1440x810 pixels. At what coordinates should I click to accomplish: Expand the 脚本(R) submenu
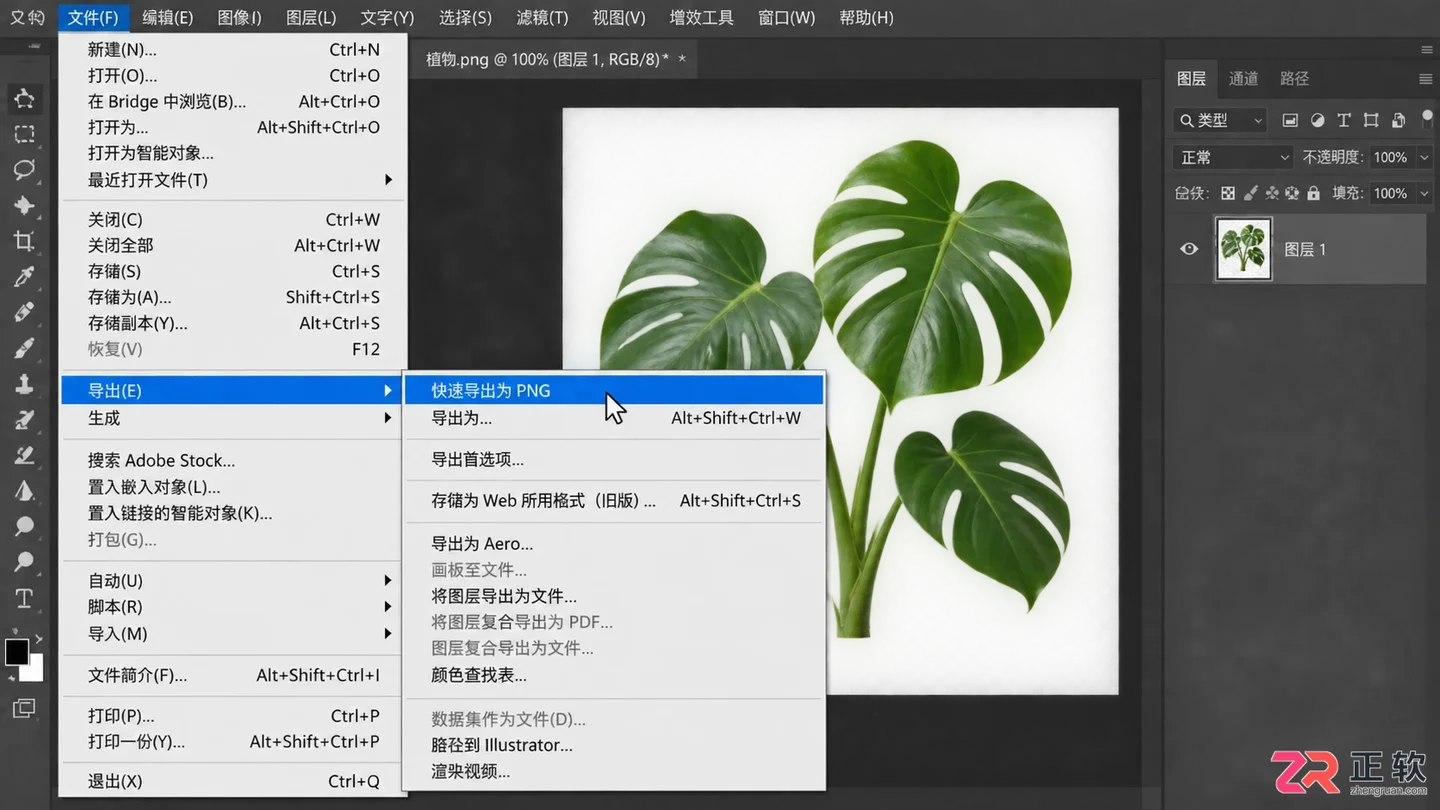(x=234, y=607)
